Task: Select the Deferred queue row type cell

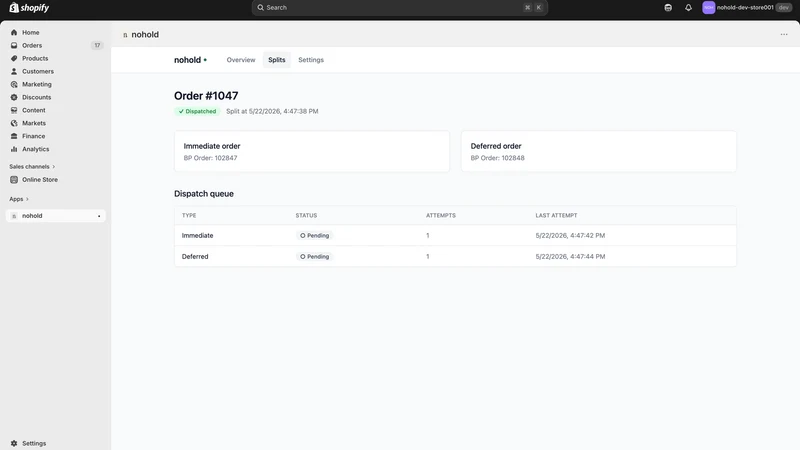Action: point(195,257)
